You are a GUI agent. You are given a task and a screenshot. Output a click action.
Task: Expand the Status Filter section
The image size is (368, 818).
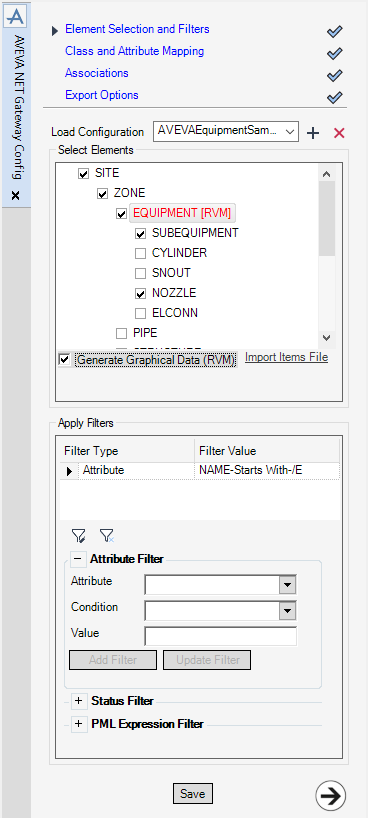(79, 702)
